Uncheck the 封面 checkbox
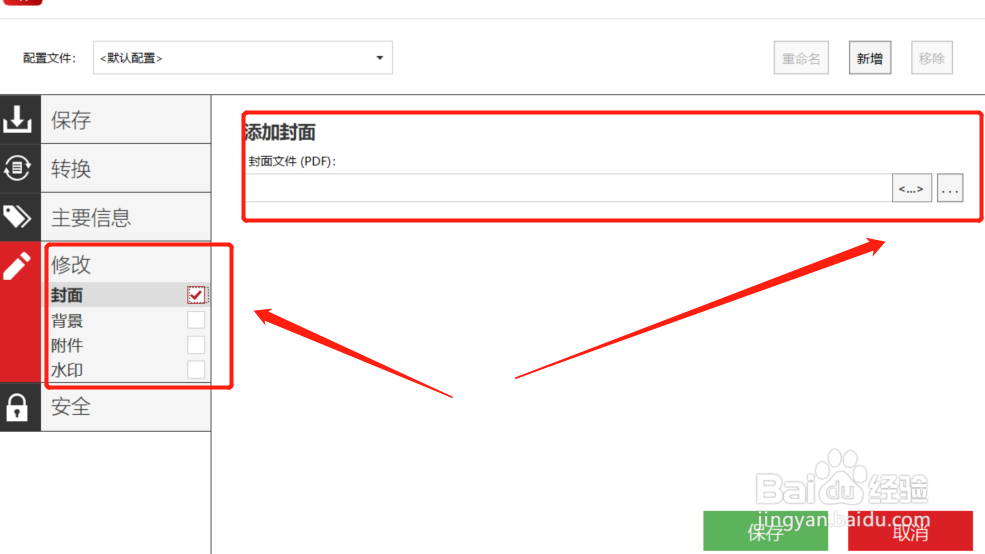 [x=196, y=295]
